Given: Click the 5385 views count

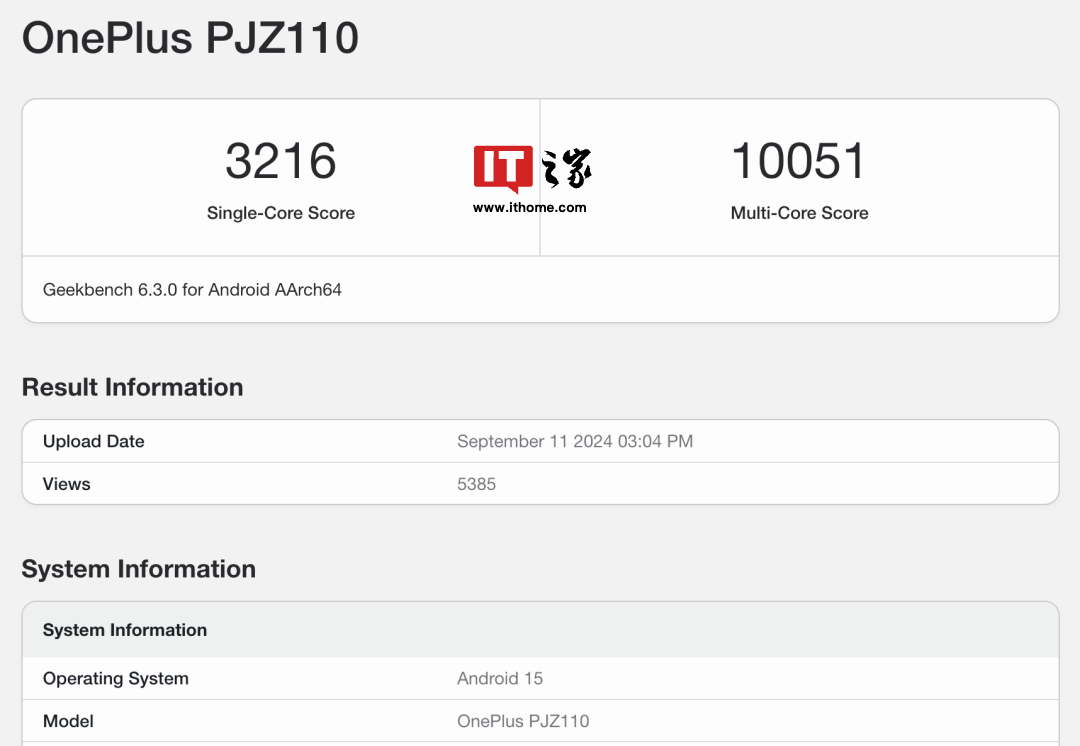Looking at the screenshot, I should [476, 484].
